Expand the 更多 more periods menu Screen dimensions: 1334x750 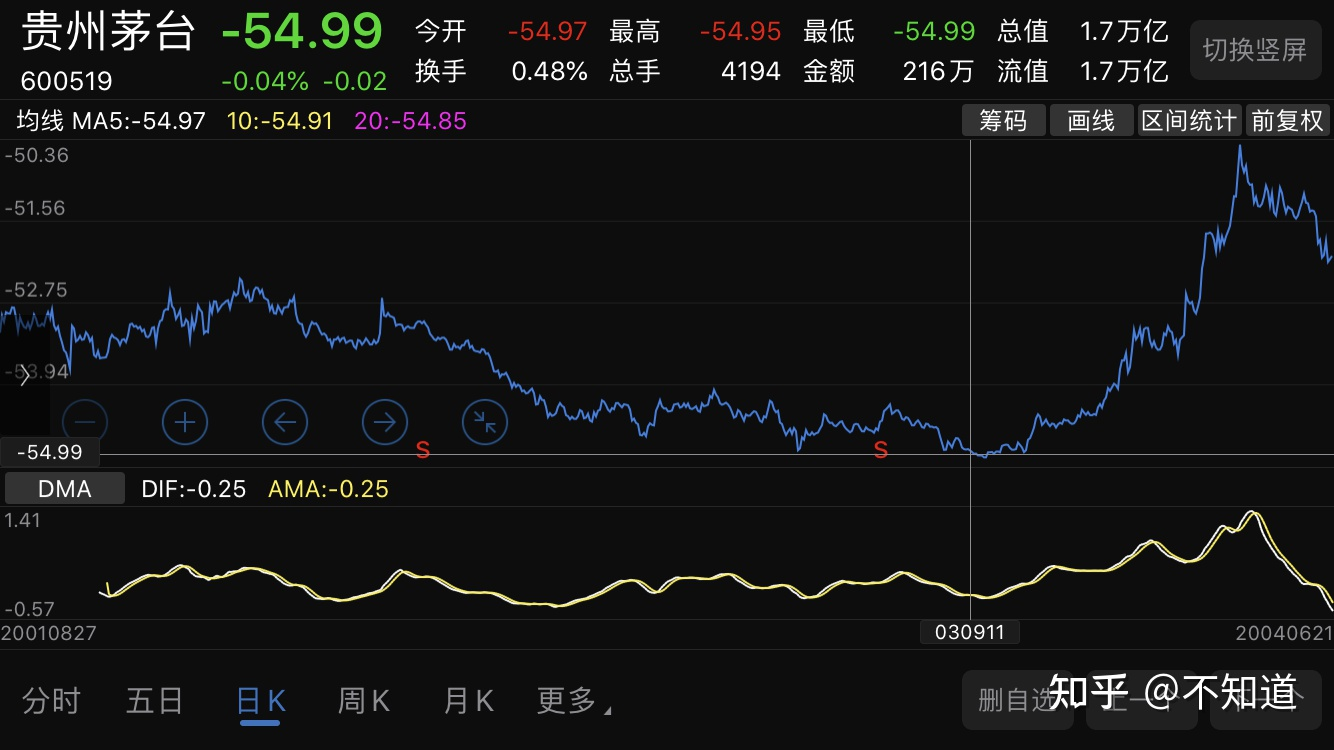(x=574, y=701)
